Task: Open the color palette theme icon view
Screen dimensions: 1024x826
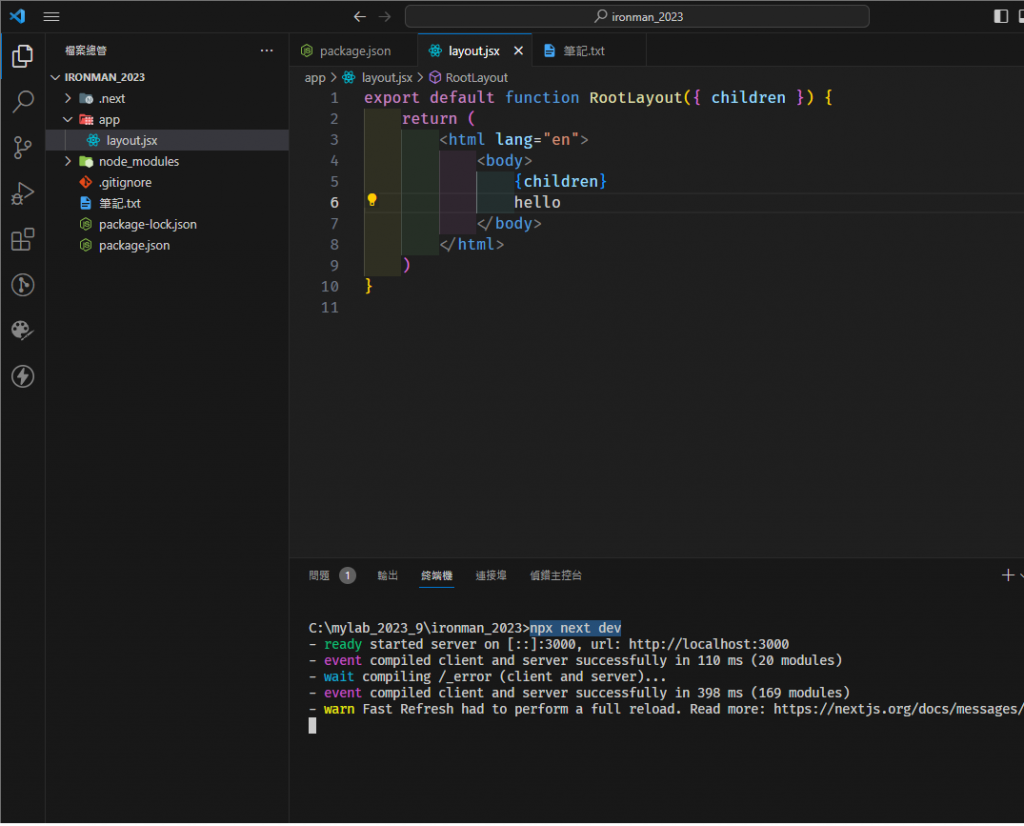Action: point(23,331)
